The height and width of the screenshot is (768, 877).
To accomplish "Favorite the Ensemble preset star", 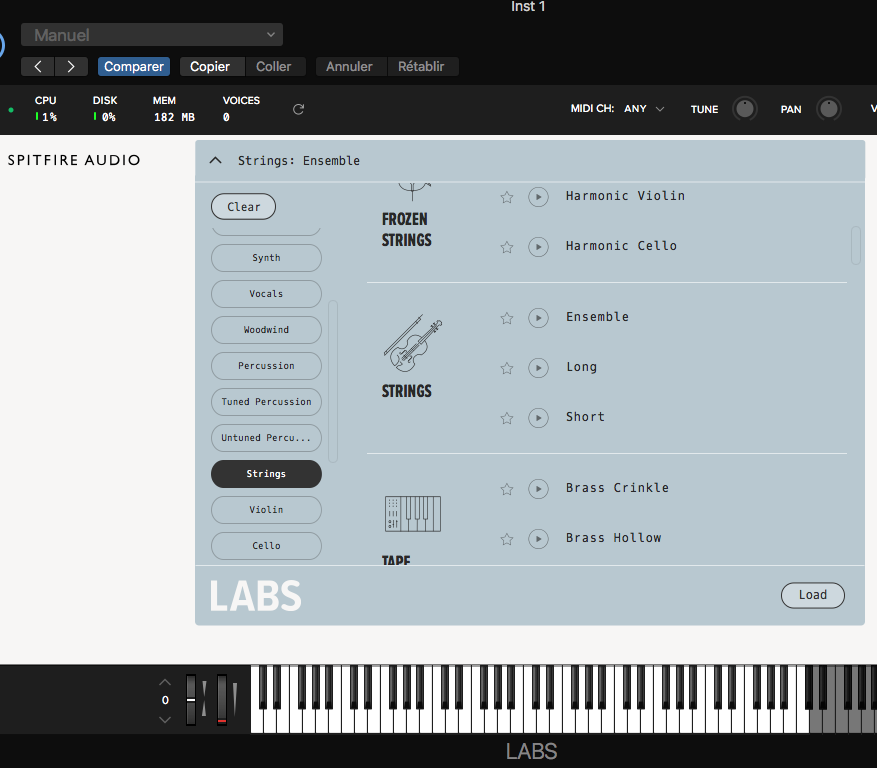I will pyautogui.click(x=506, y=317).
